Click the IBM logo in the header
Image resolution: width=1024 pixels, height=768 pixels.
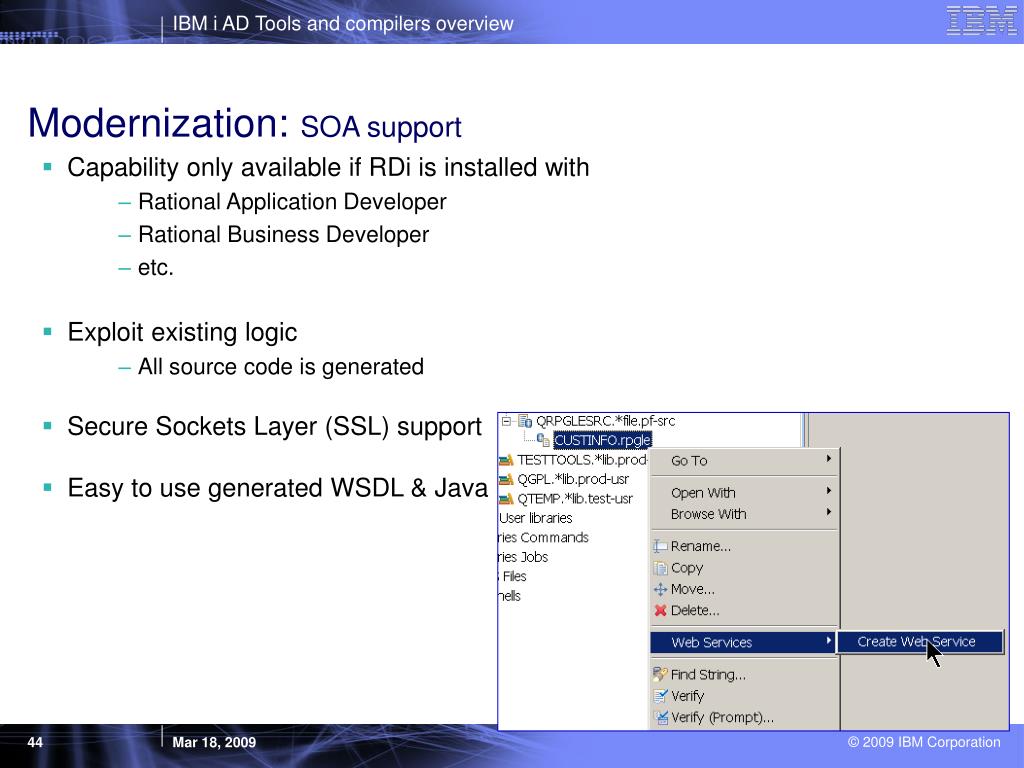pyautogui.click(x=981, y=20)
